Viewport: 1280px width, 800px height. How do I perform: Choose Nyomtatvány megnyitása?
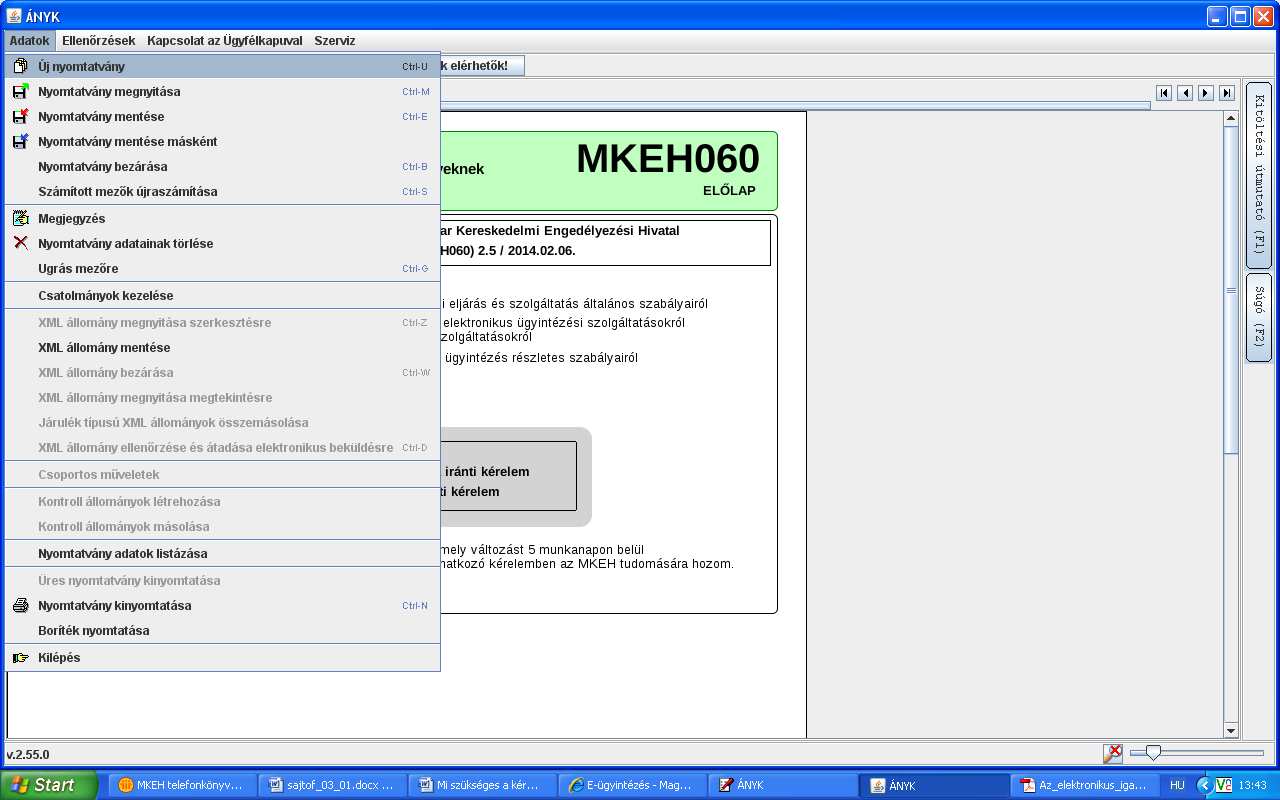[x=222, y=91]
